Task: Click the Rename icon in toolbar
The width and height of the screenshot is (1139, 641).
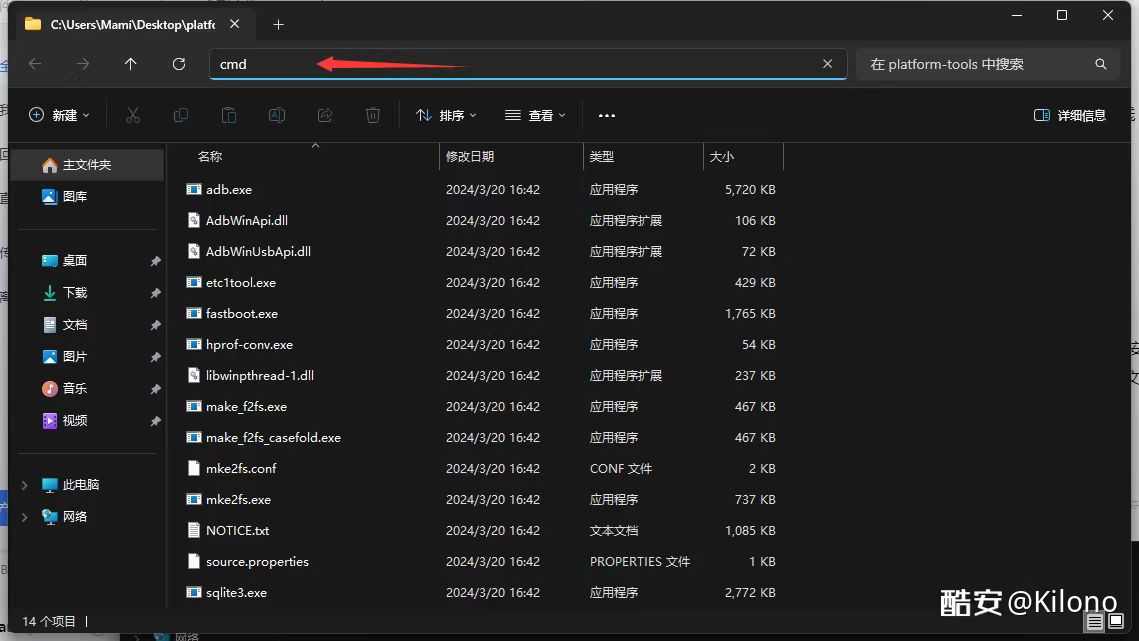Action: [x=277, y=115]
